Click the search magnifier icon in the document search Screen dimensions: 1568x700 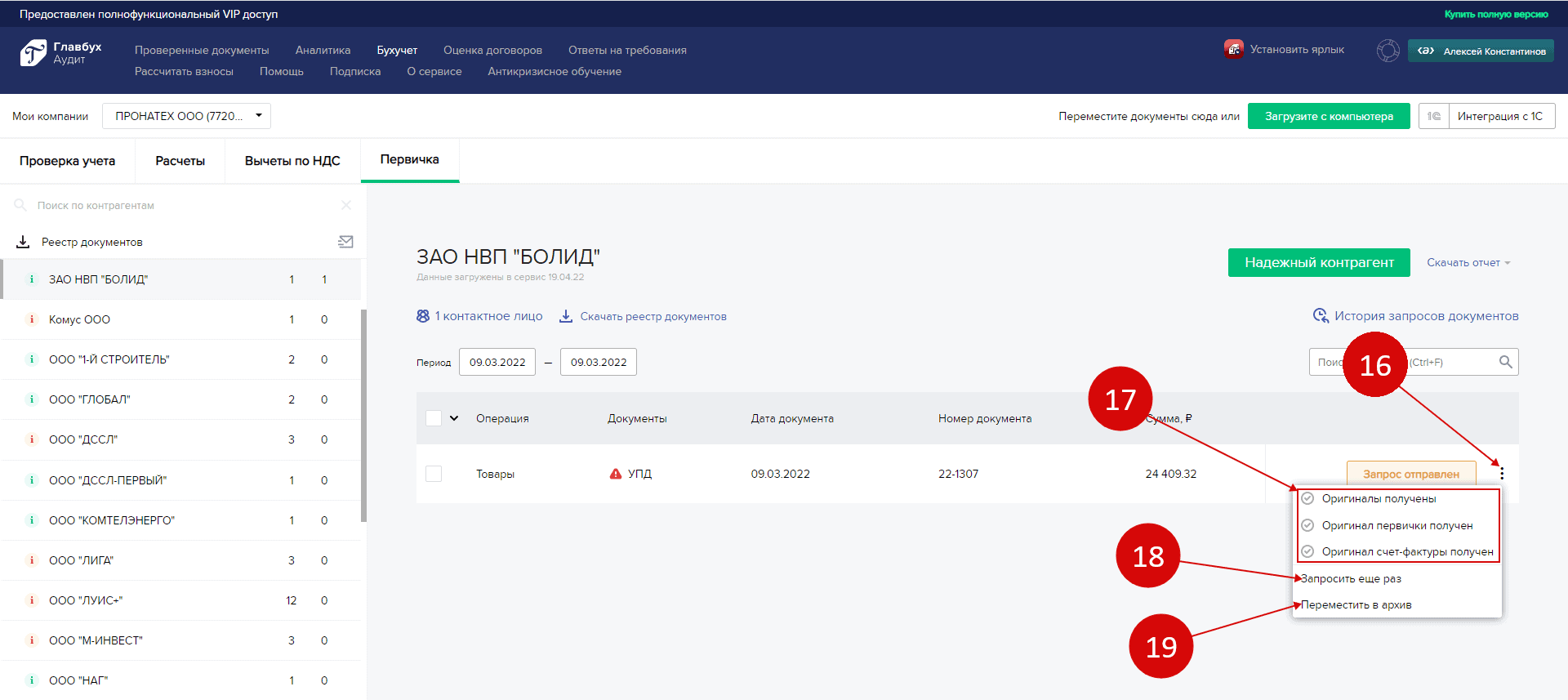point(1505,362)
